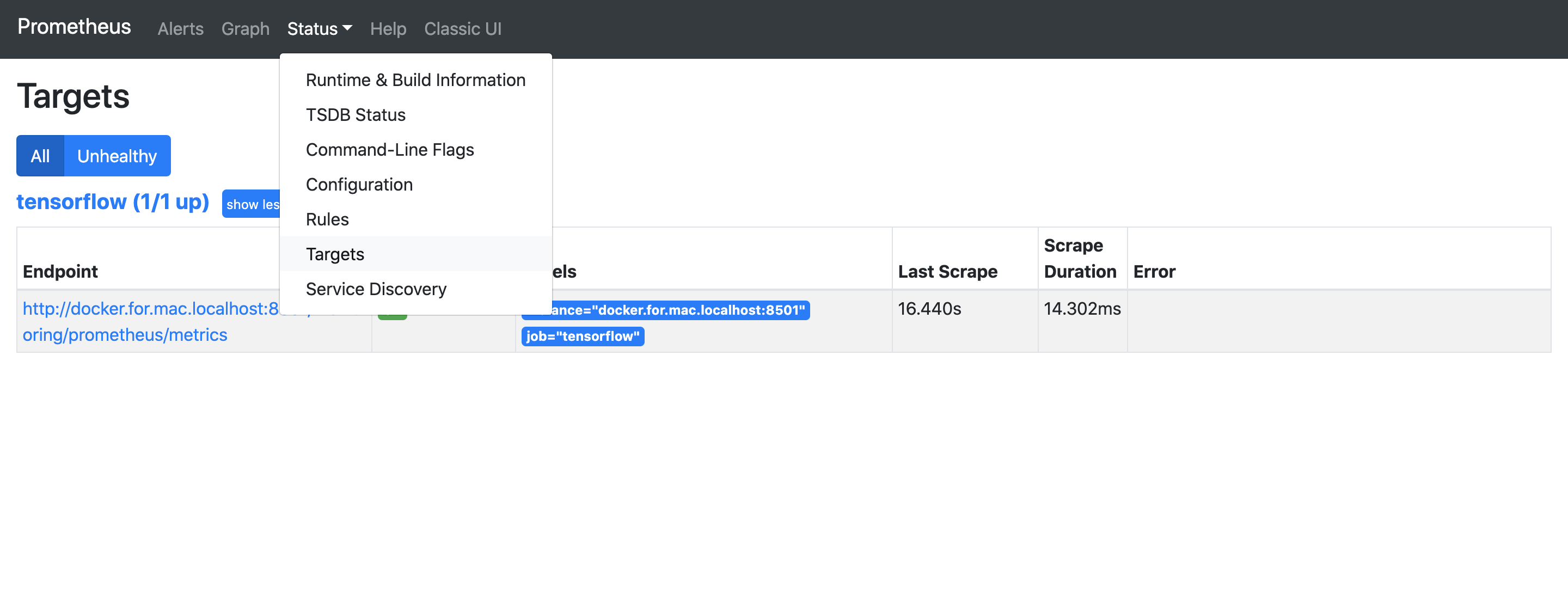Viewport: 1568px width, 612px height.
Task: Switch to Classic UI
Action: [463, 29]
